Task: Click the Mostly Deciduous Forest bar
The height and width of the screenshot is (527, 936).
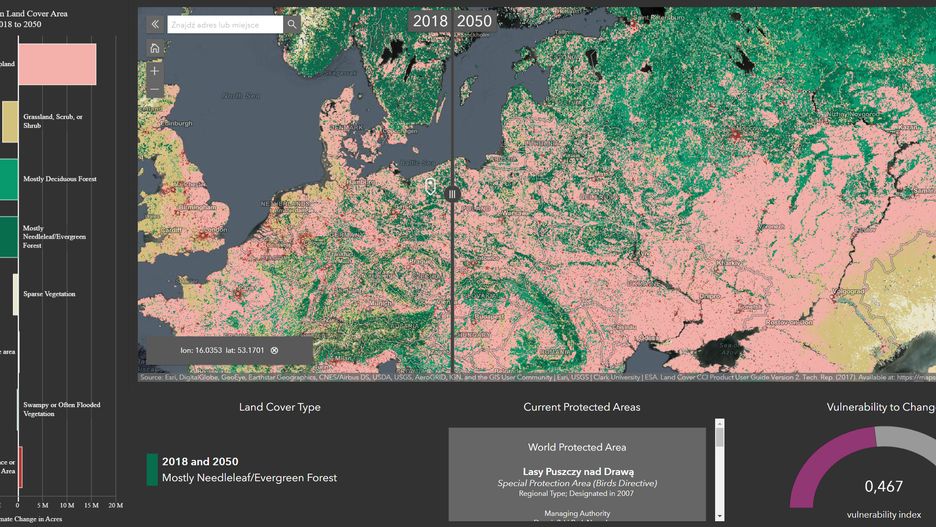Action: (x=9, y=179)
